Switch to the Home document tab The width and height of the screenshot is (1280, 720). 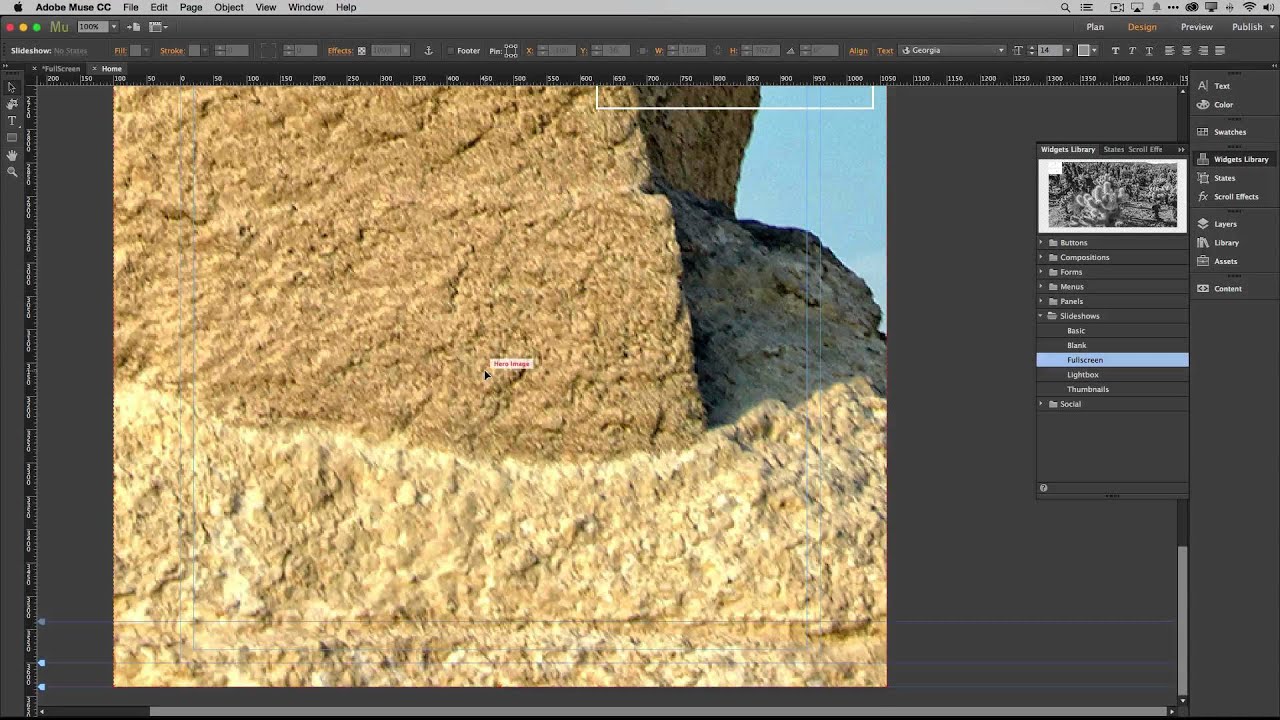(111, 69)
